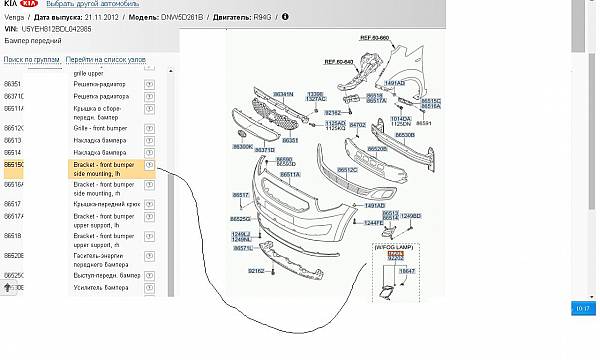Click details icon for Гаситель-энергии переднего бампера

point(149,256)
